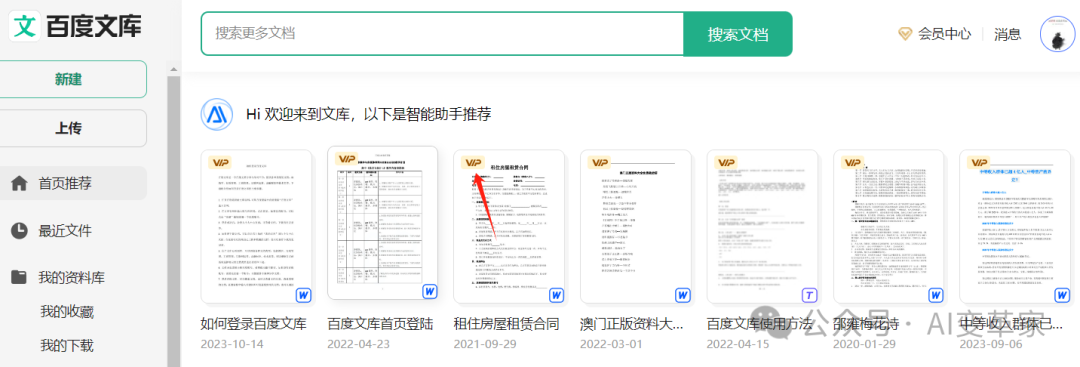Click title text 澳门正版资料大...

(632, 324)
